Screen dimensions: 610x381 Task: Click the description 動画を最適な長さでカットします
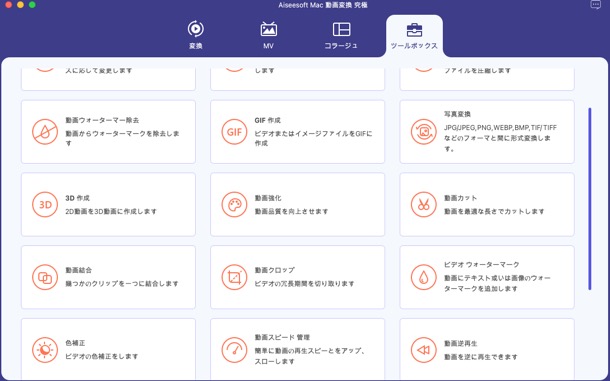tap(494, 211)
